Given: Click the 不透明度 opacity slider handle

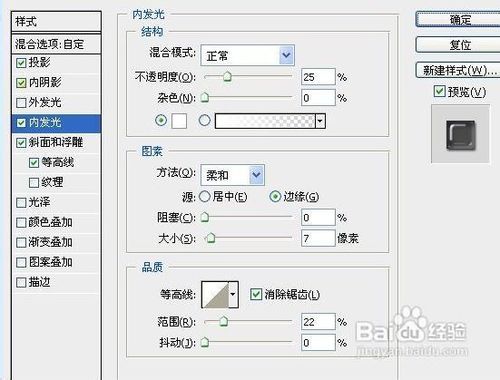Looking at the screenshot, I should (x=227, y=77).
